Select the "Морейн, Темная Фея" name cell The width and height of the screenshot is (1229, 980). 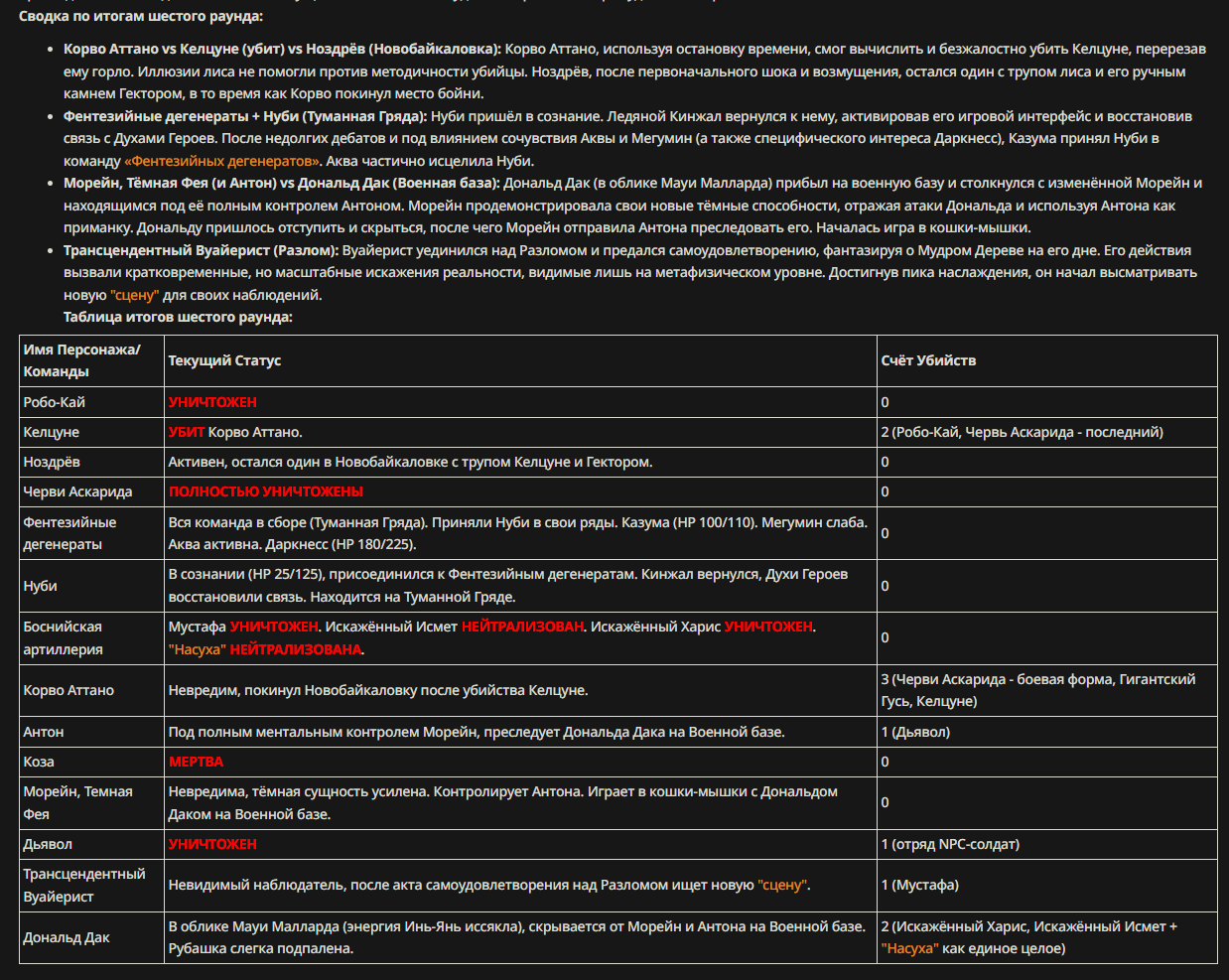(92, 802)
